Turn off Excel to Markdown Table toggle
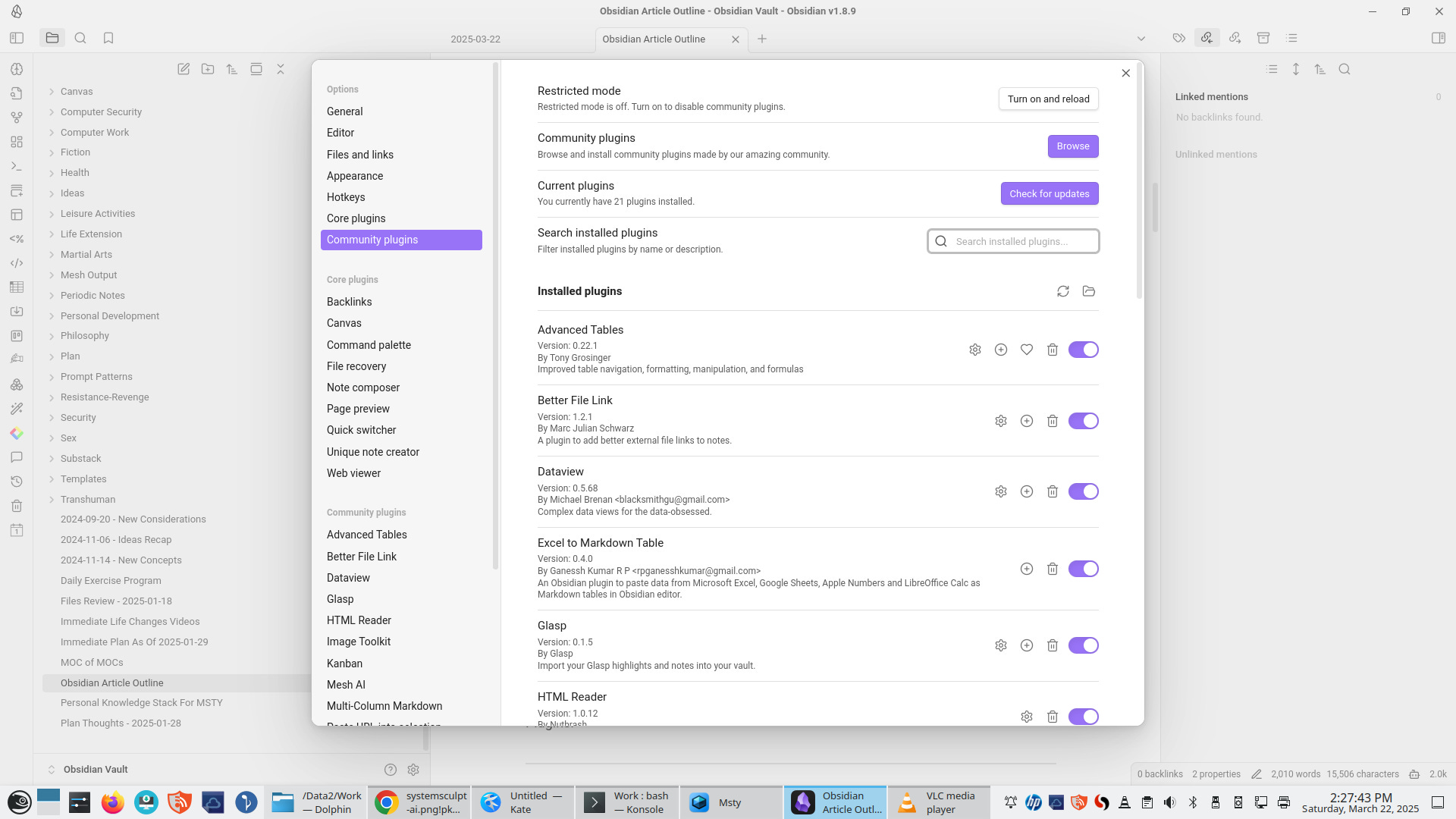 [1083, 569]
